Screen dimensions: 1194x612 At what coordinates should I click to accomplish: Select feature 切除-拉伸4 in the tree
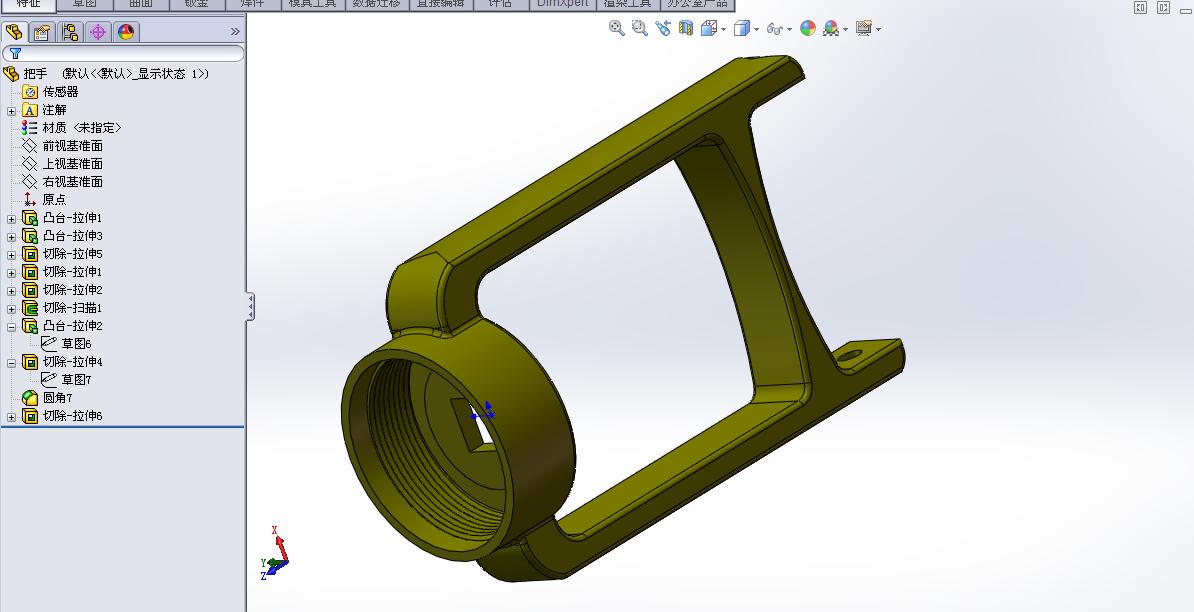point(72,362)
